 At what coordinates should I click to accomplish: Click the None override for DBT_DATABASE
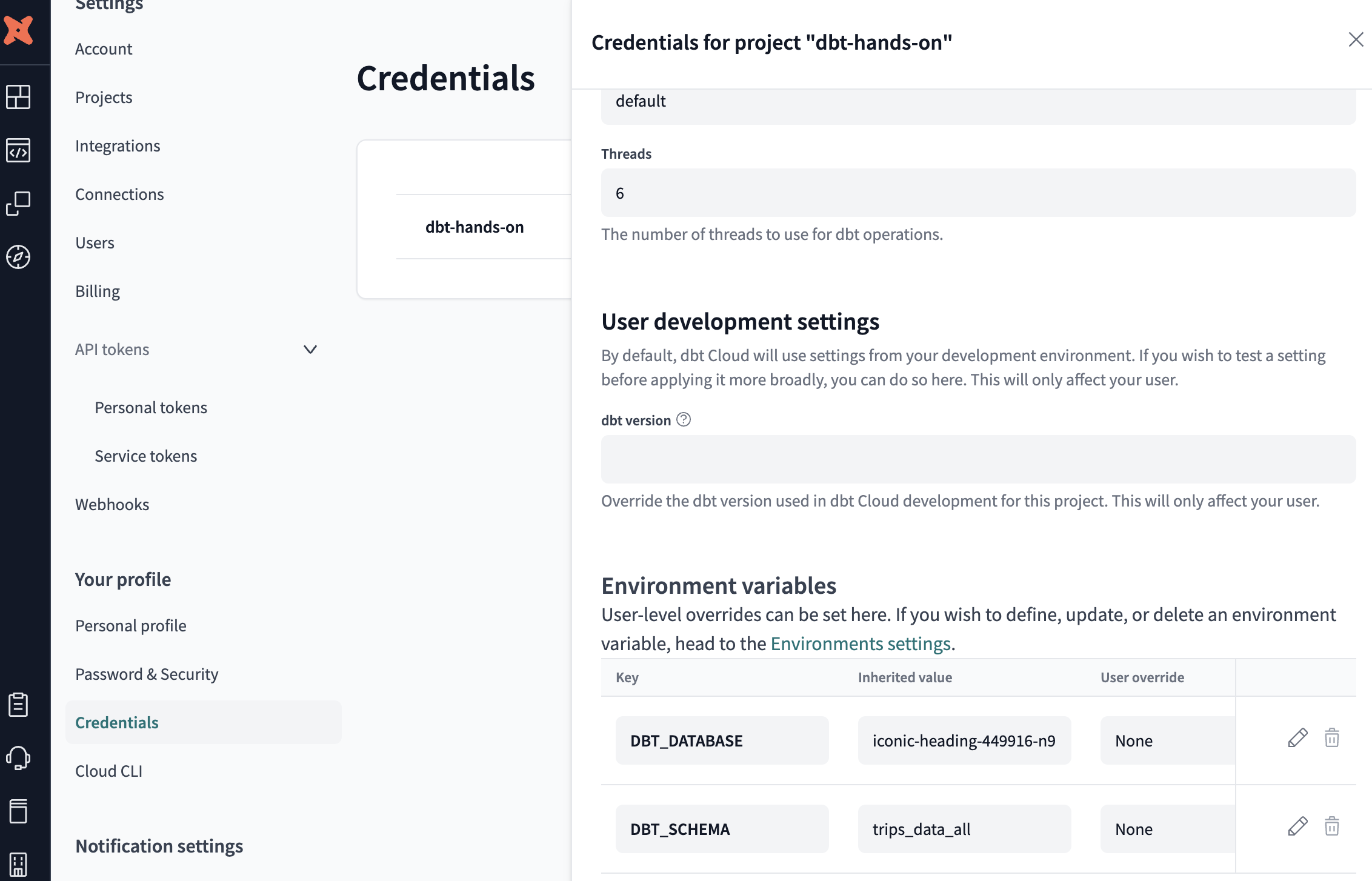[1168, 740]
